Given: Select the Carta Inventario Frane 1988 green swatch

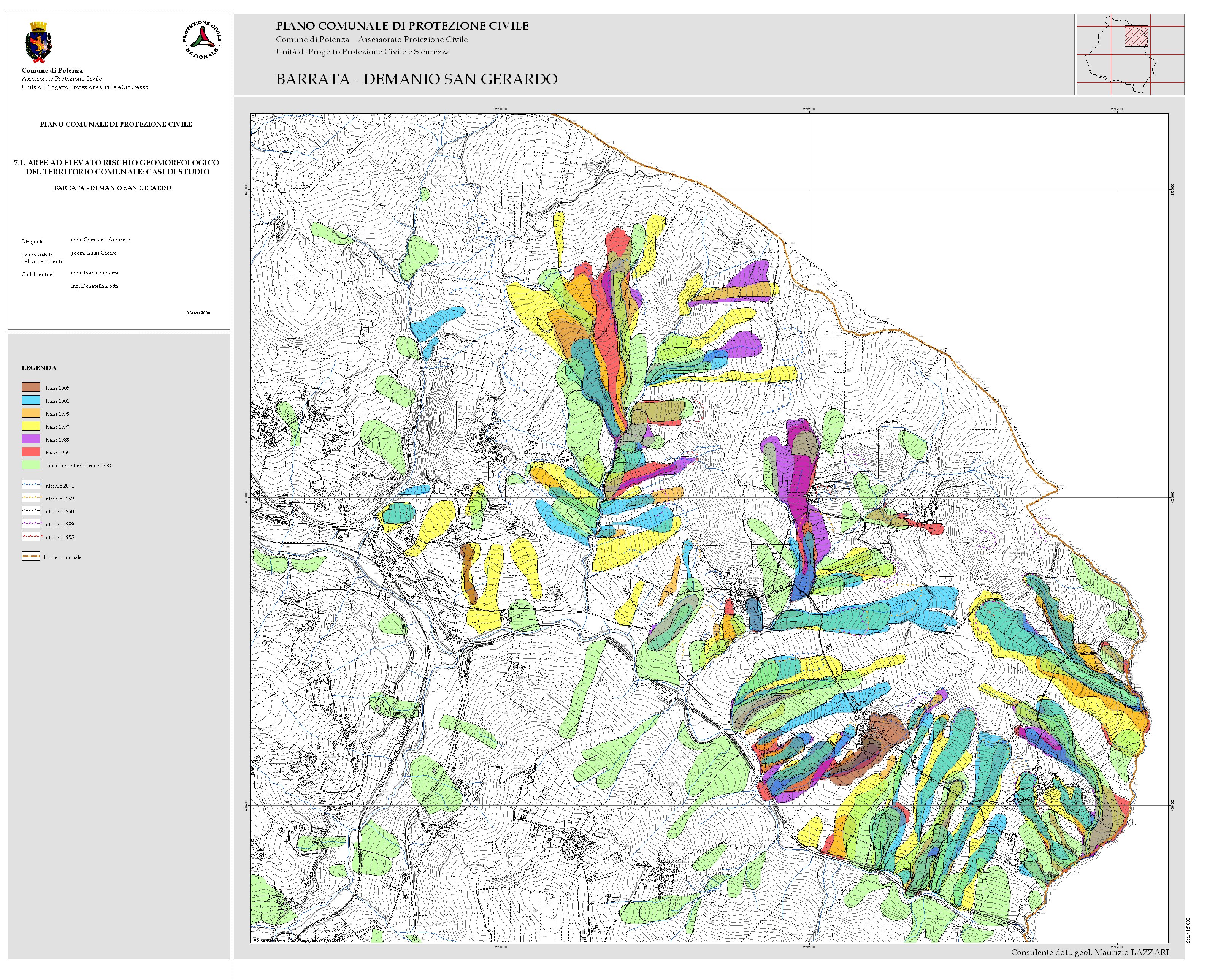Looking at the screenshot, I should (x=31, y=465).
